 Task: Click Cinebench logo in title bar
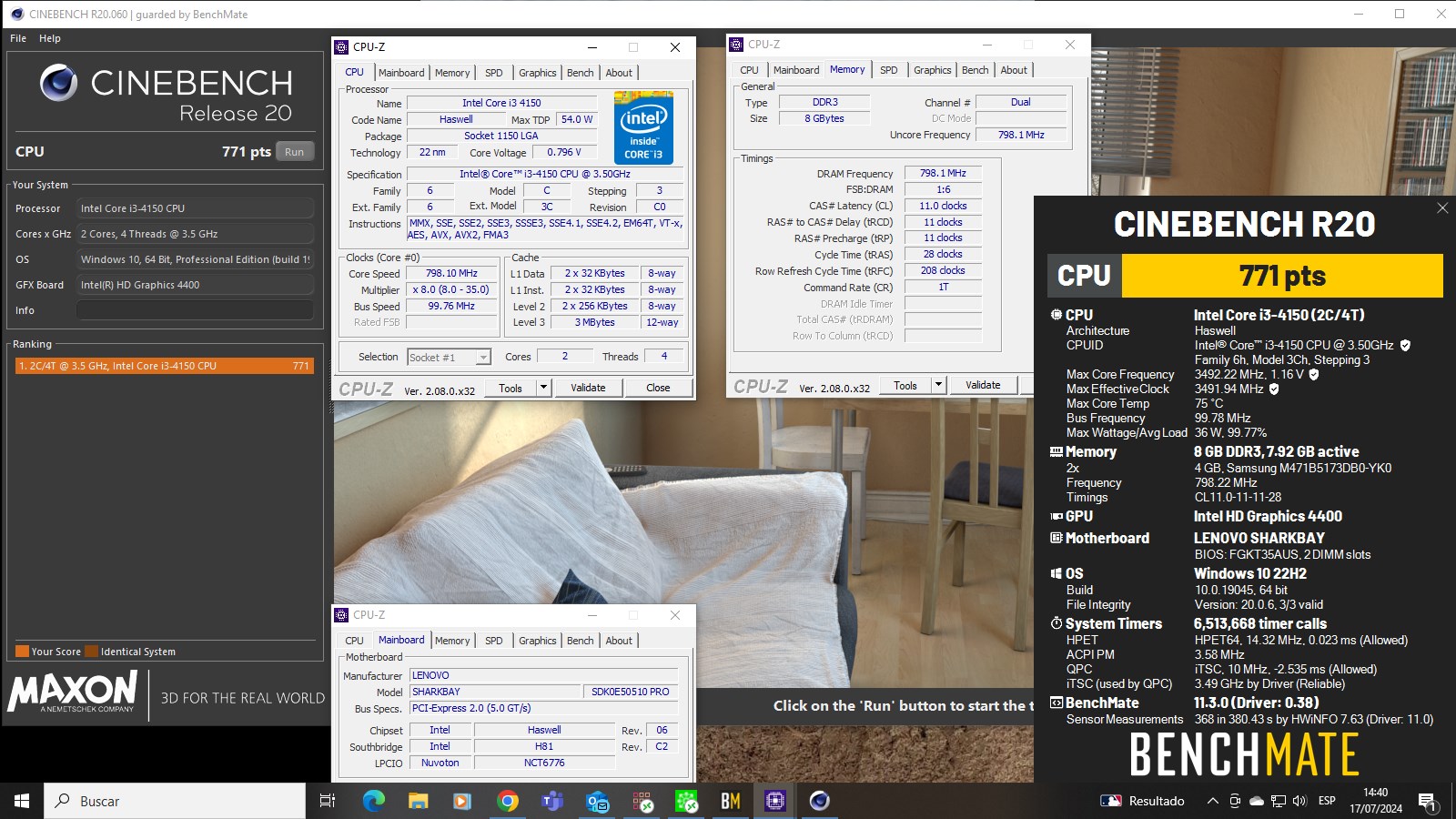(x=16, y=14)
